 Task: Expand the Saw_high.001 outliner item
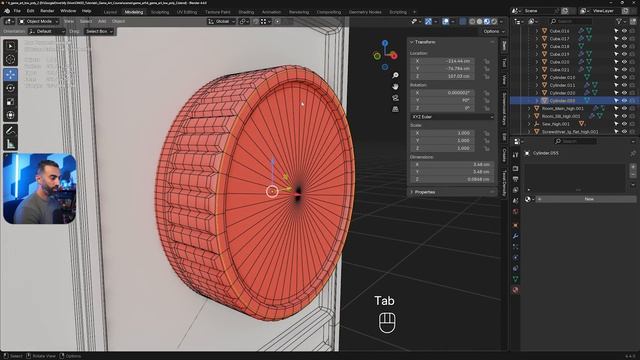tap(529, 124)
